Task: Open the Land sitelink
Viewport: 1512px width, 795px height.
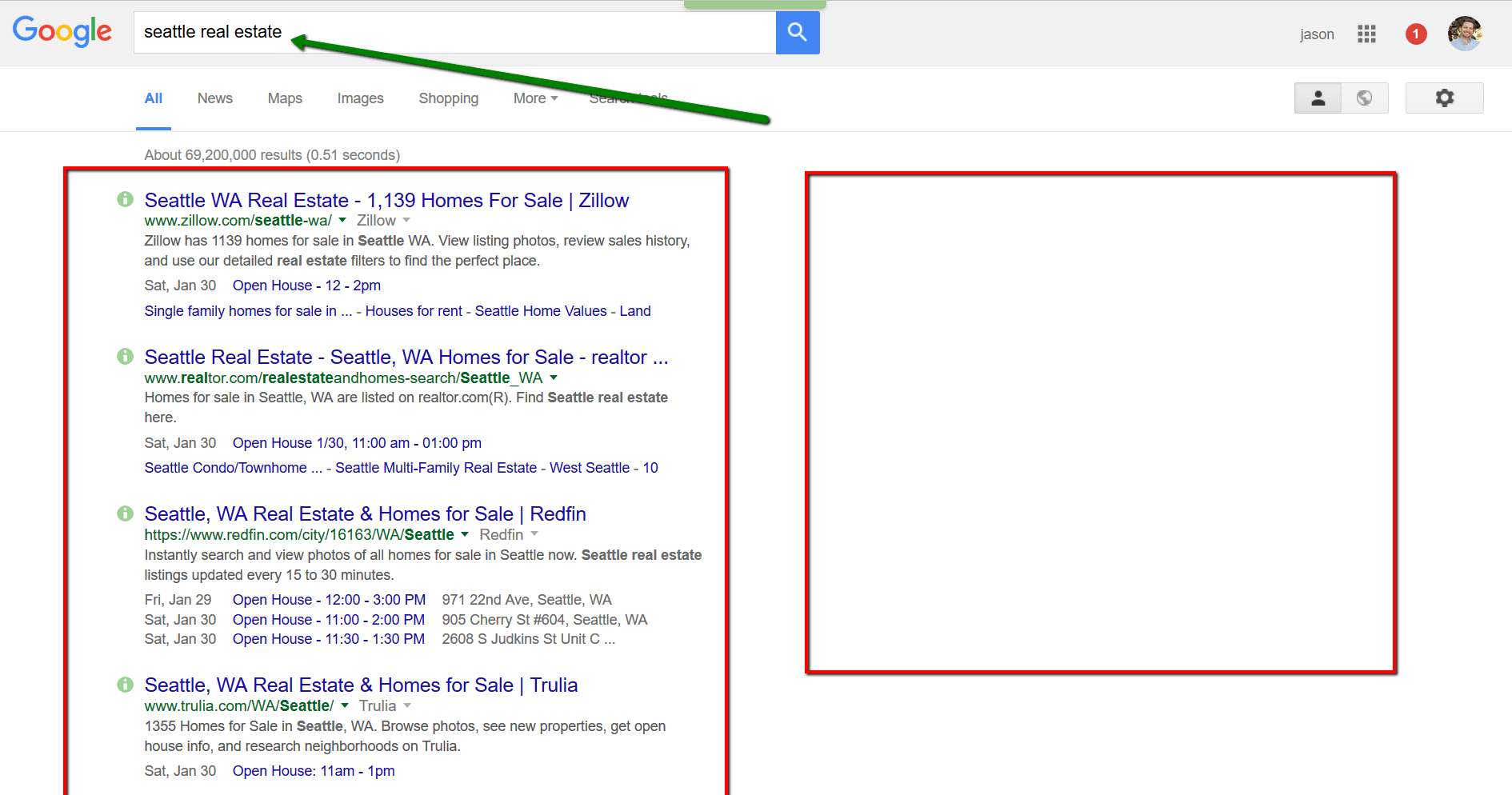Action: point(635,311)
